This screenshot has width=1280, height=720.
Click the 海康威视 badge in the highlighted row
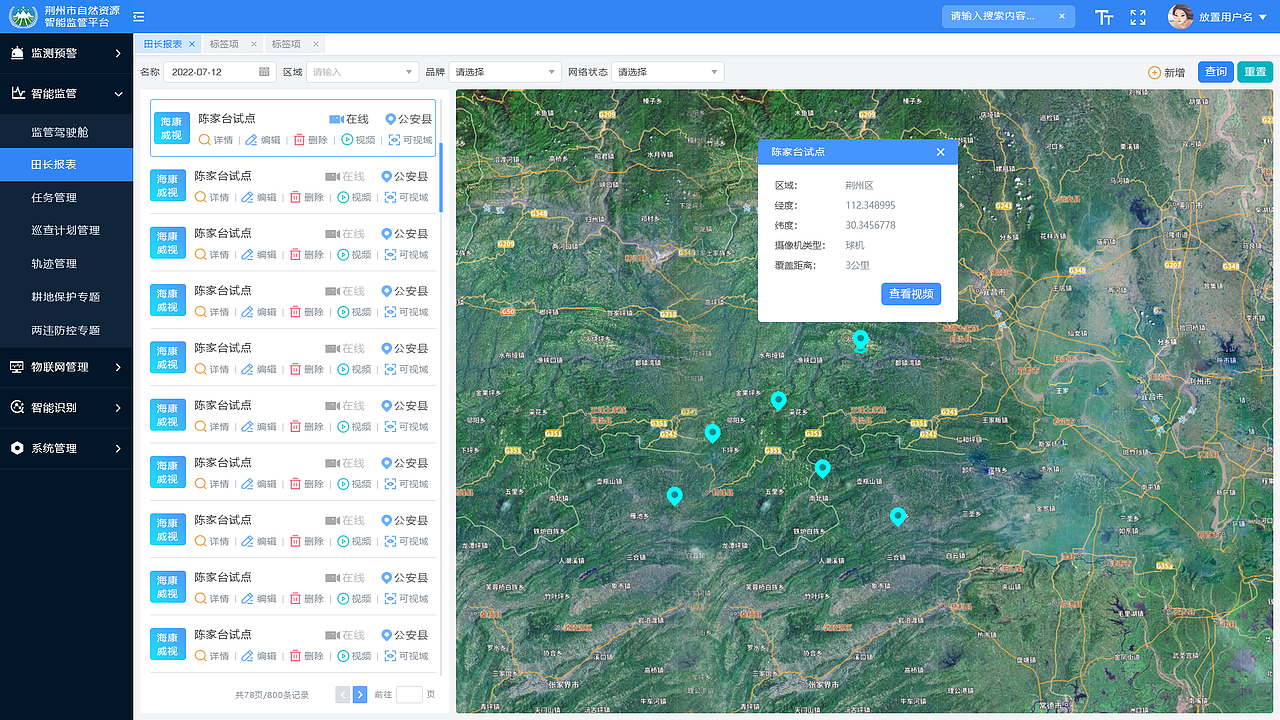click(x=171, y=128)
